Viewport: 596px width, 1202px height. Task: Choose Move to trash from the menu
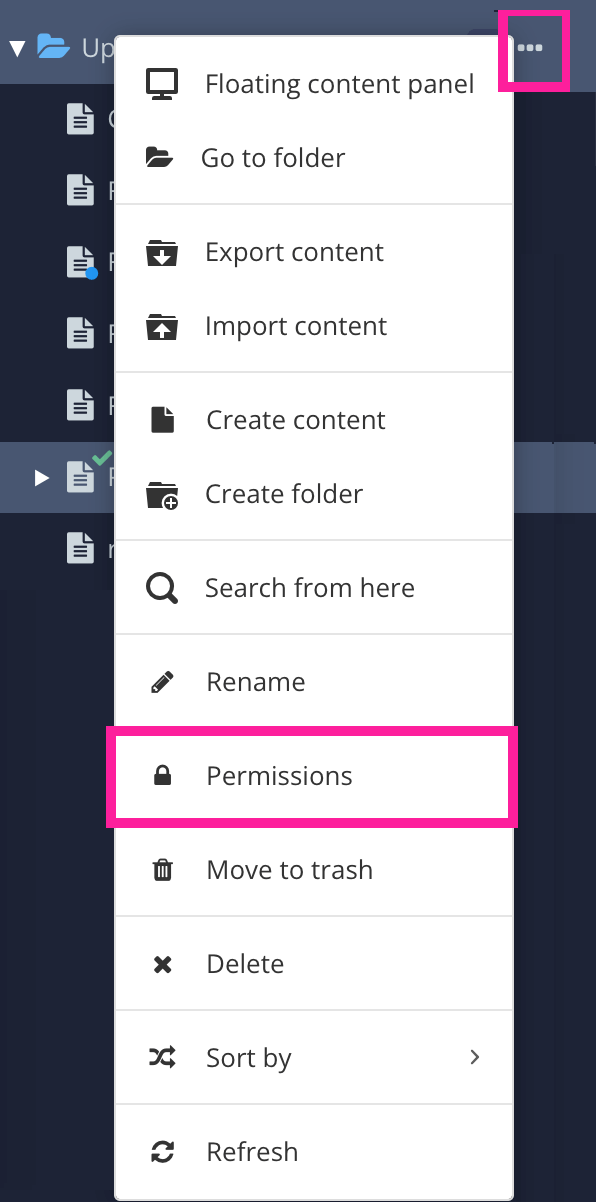[289, 869]
